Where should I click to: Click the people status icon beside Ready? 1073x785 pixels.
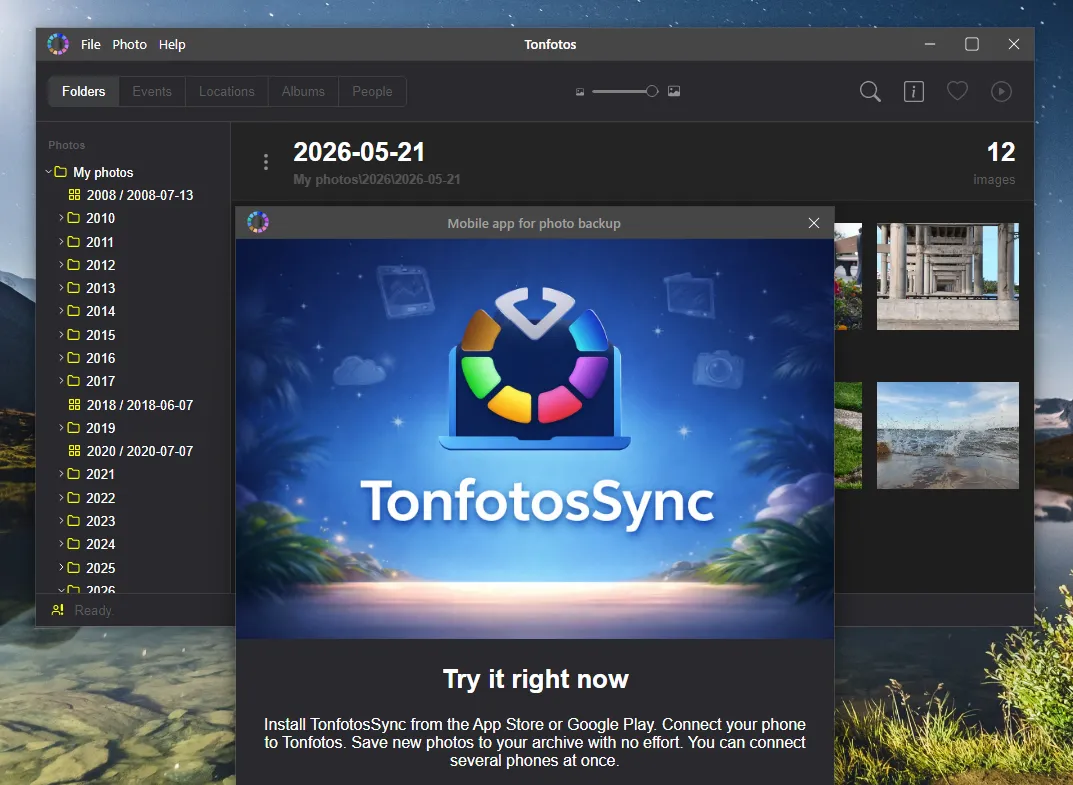[x=57, y=610]
